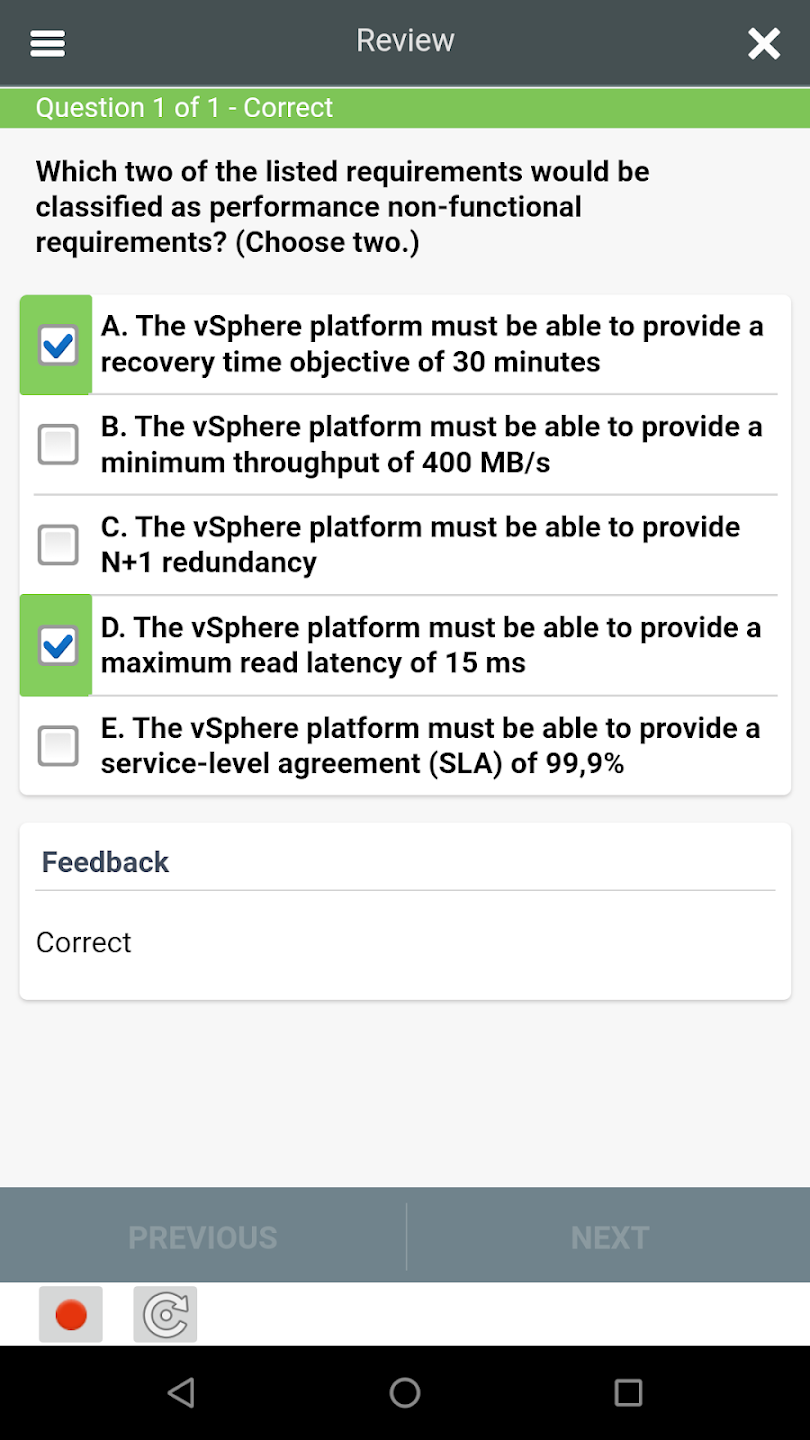Tap the red record button icon
810x1440 pixels.
tap(71, 1314)
